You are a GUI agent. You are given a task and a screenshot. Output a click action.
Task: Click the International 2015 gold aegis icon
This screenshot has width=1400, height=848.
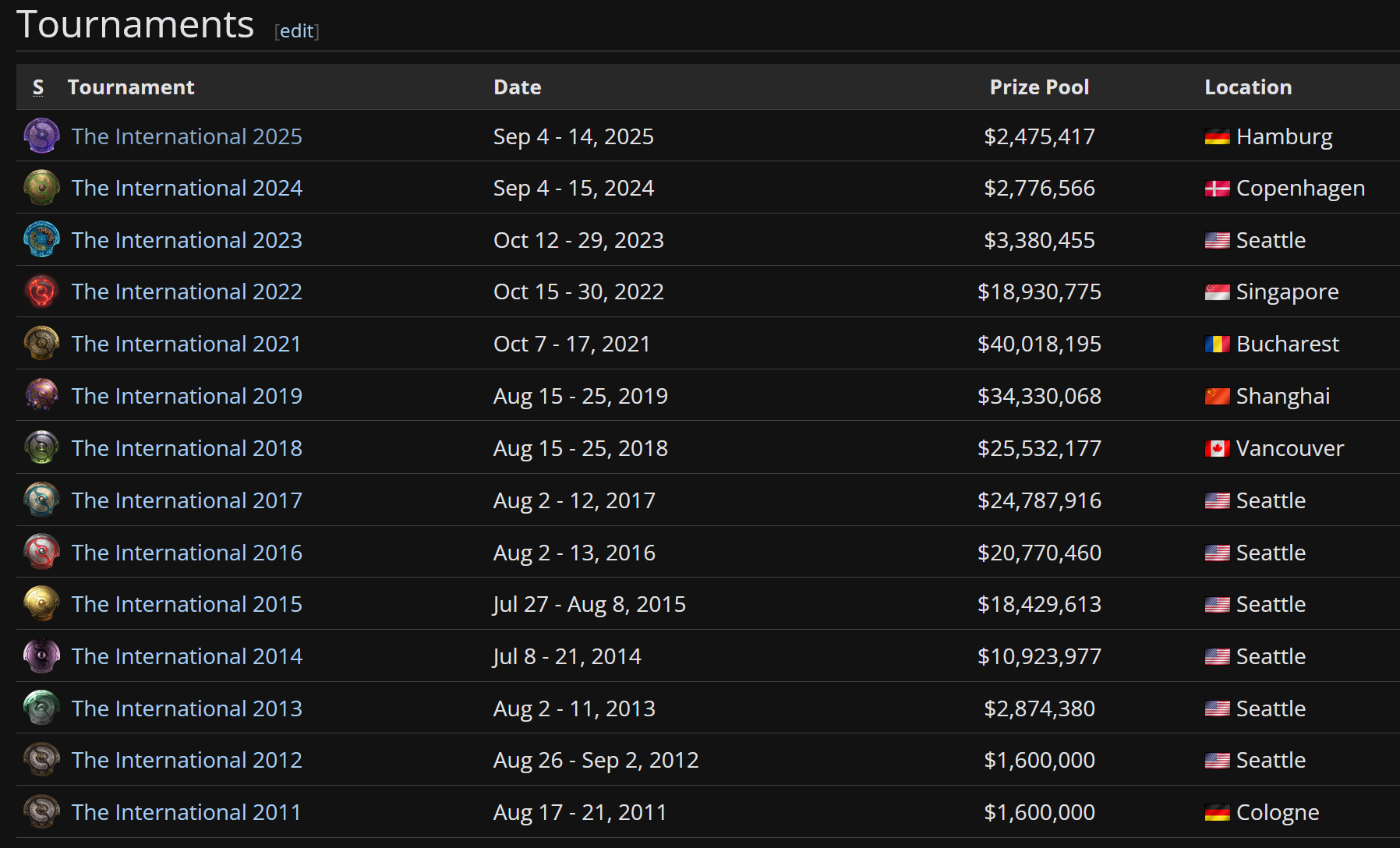[x=41, y=604]
